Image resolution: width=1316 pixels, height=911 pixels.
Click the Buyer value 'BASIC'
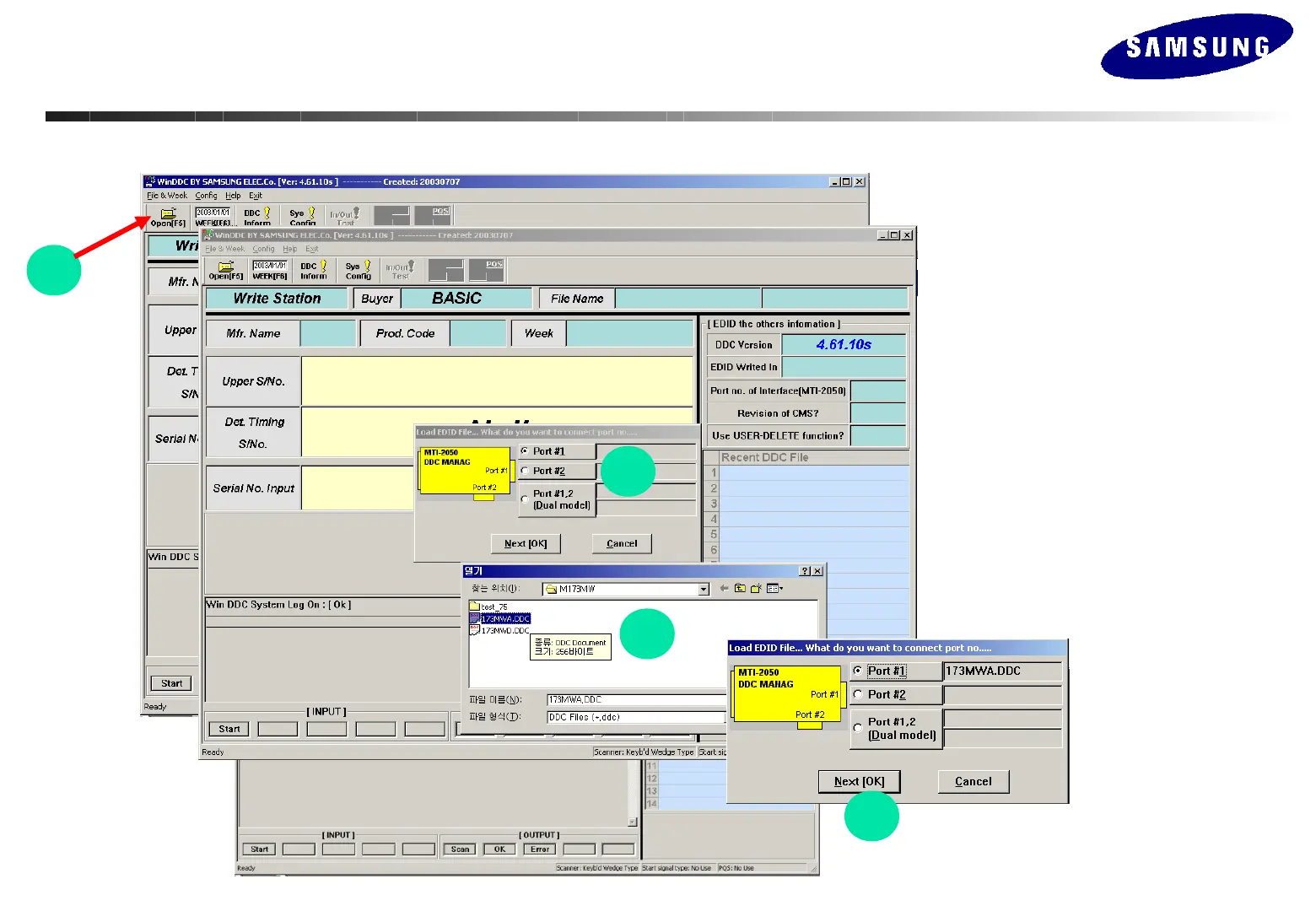point(467,299)
